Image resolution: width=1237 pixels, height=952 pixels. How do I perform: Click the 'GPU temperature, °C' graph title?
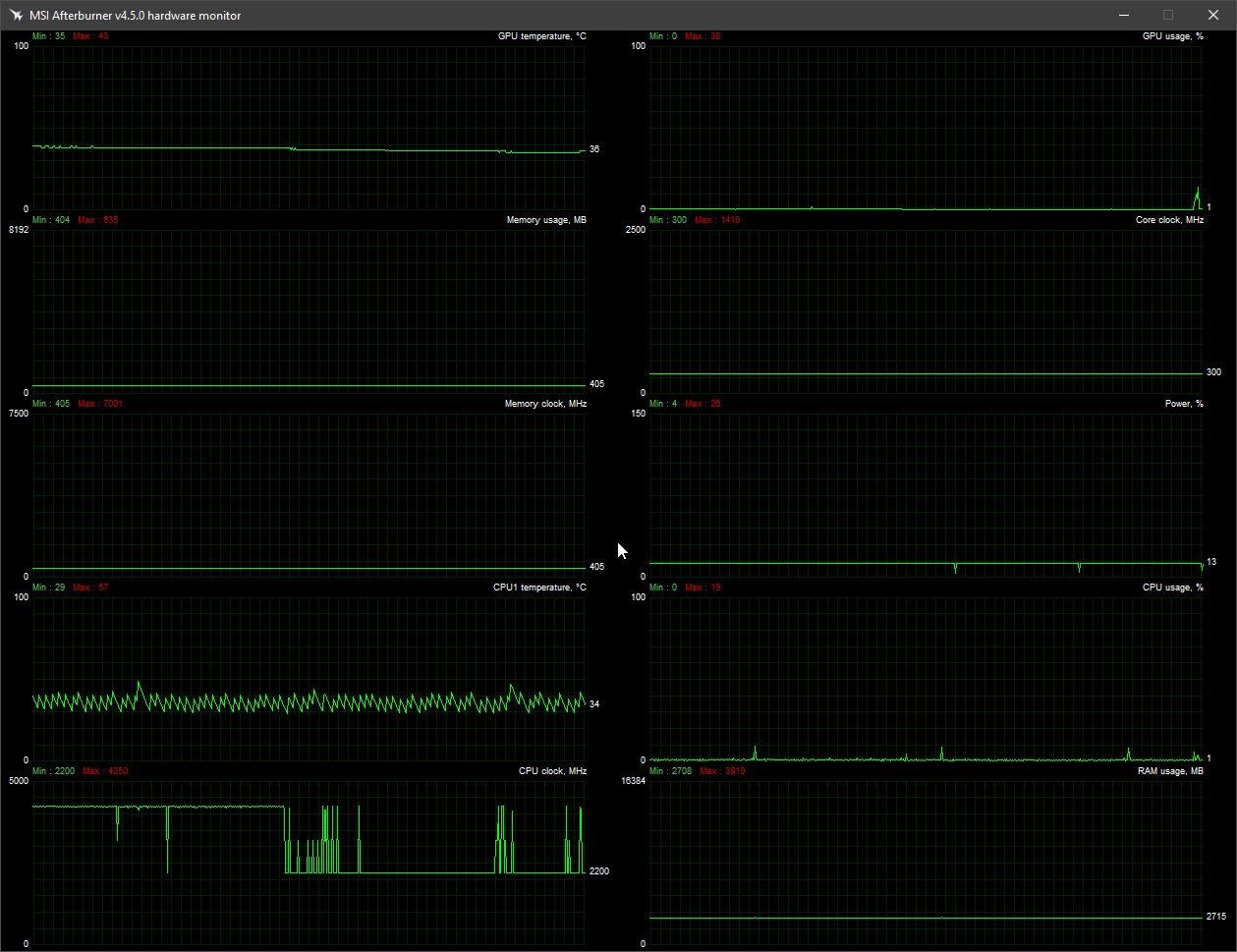[x=542, y=36]
